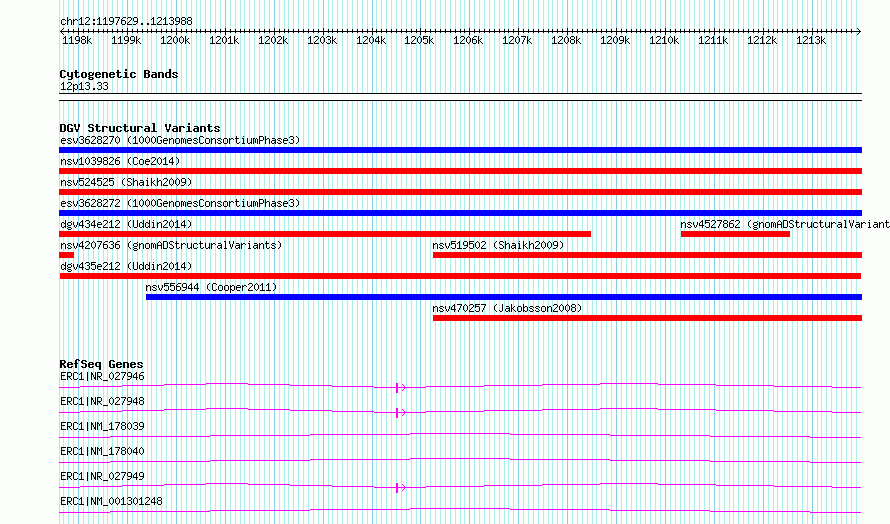Open the ERC1|NR_027949 transcript label
The width and height of the screenshot is (890, 524).
click(102, 476)
